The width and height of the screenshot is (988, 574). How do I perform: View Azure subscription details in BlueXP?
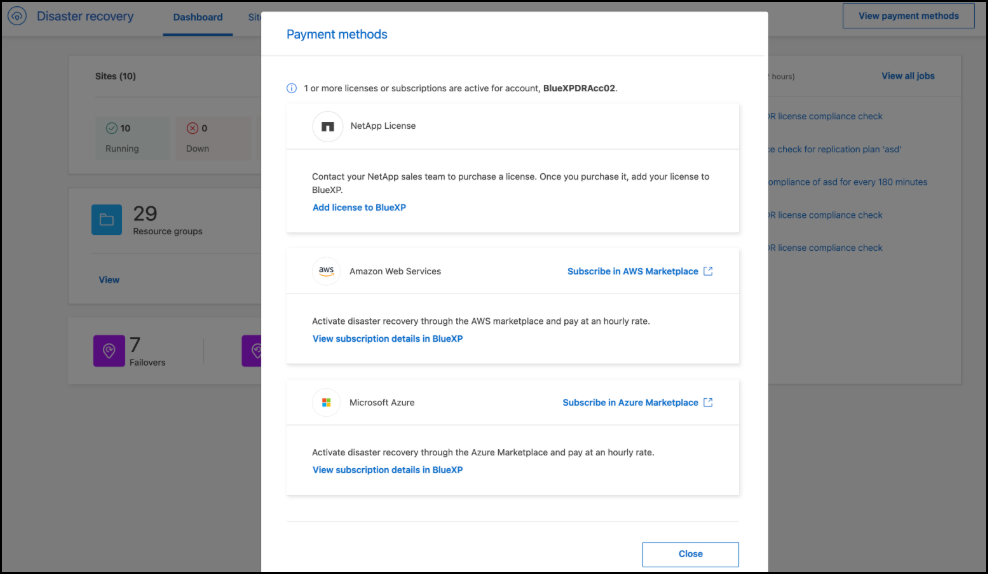click(387, 470)
